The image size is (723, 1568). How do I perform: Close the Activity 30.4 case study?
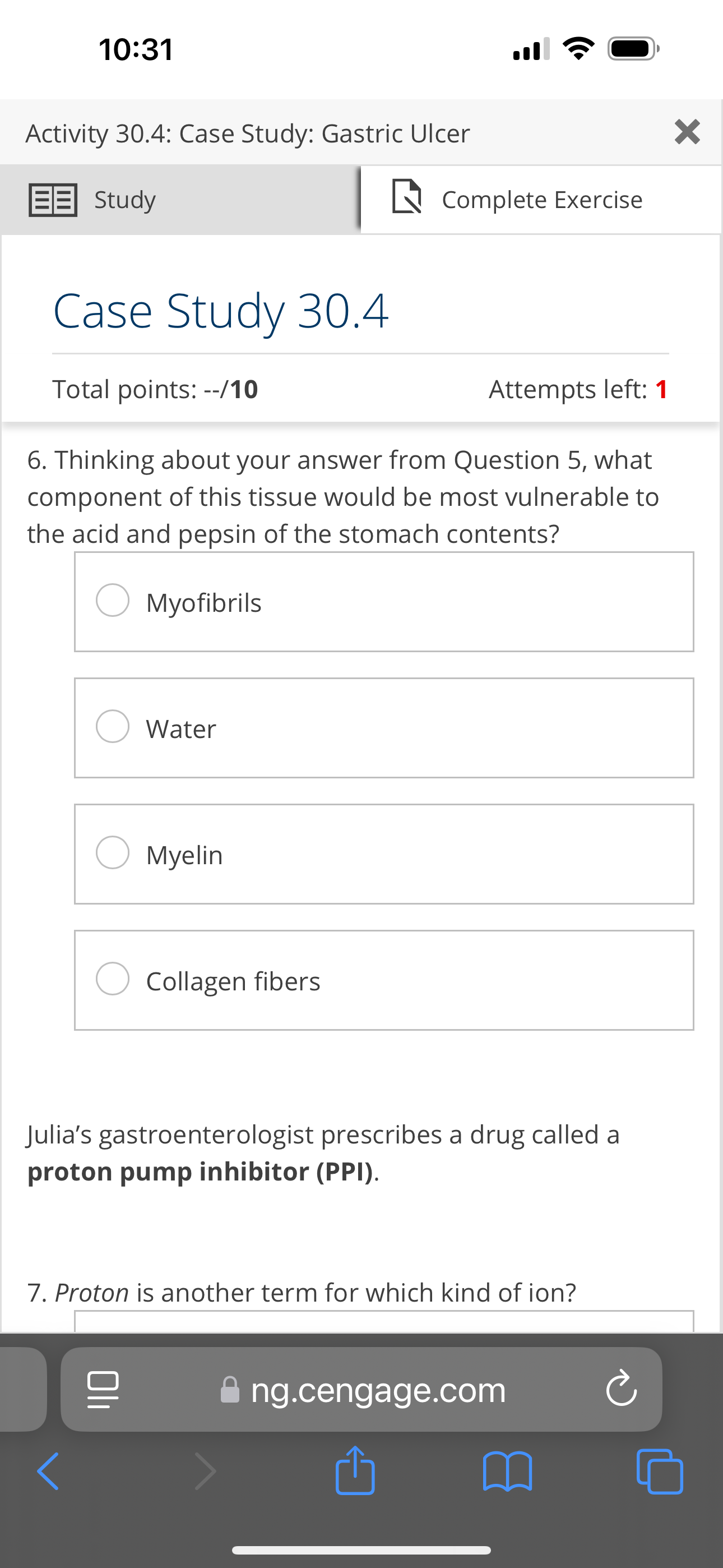[x=687, y=132]
